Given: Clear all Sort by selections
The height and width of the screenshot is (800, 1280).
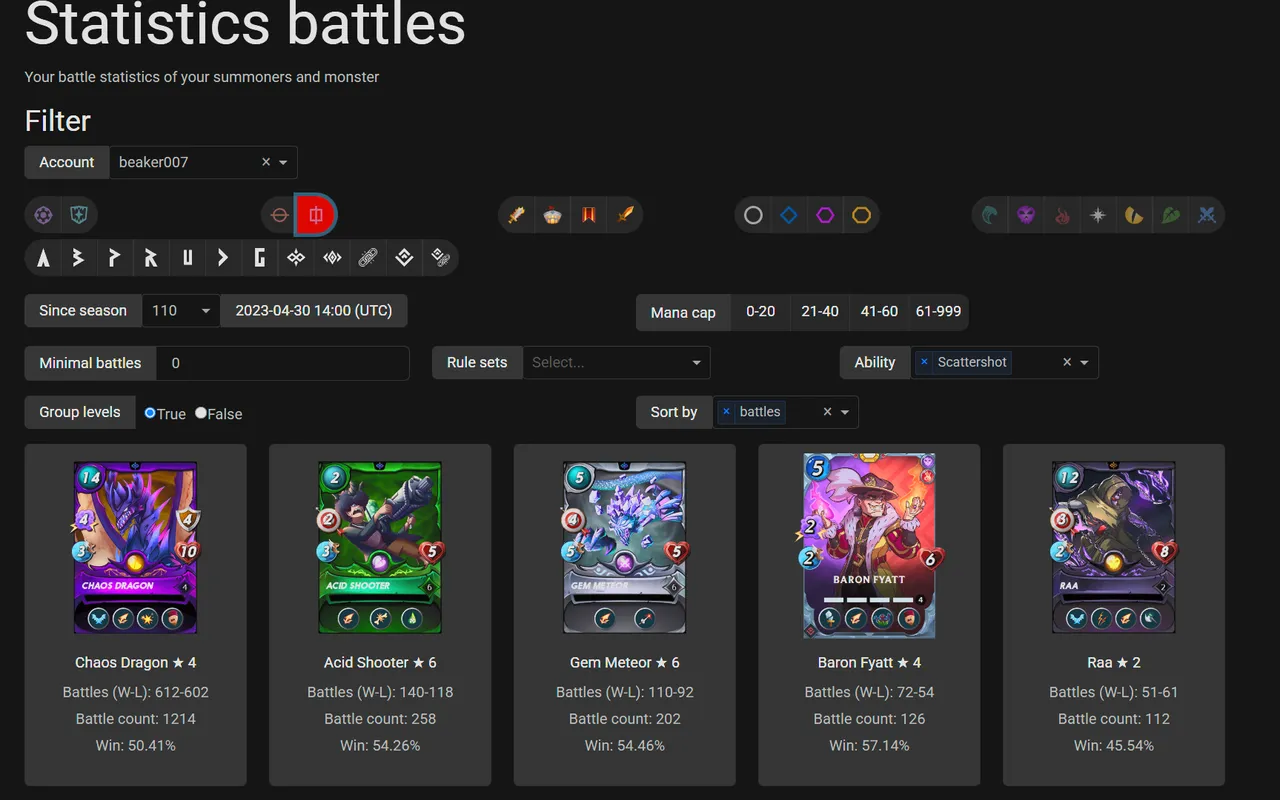Looking at the screenshot, I should pyautogui.click(x=827, y=412).
